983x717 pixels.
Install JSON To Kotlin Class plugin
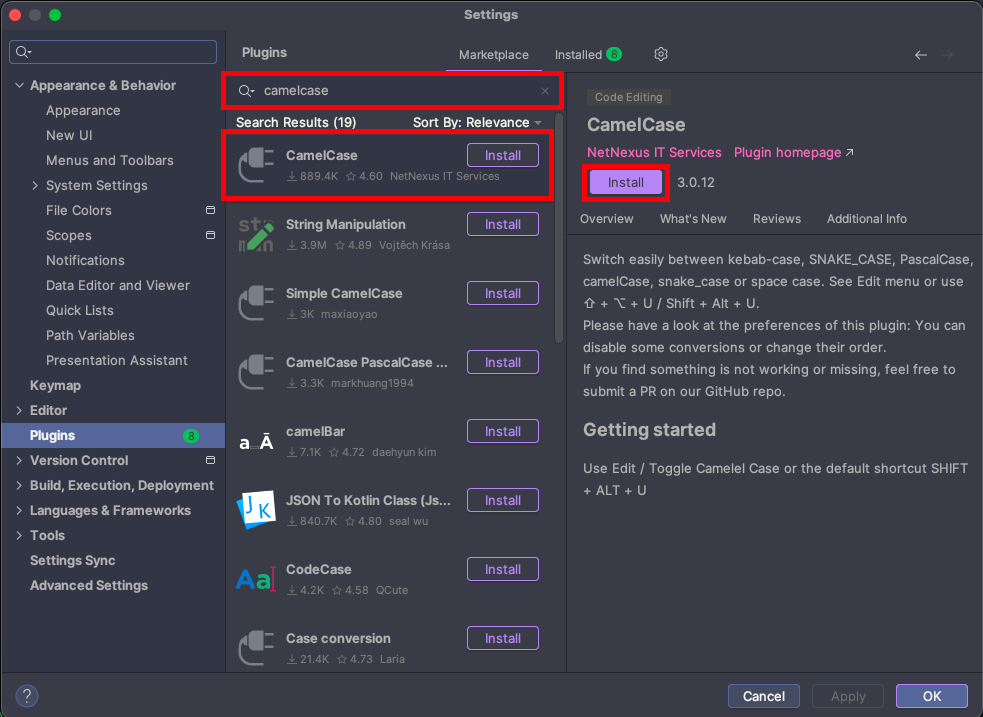[x=503, y=500]
